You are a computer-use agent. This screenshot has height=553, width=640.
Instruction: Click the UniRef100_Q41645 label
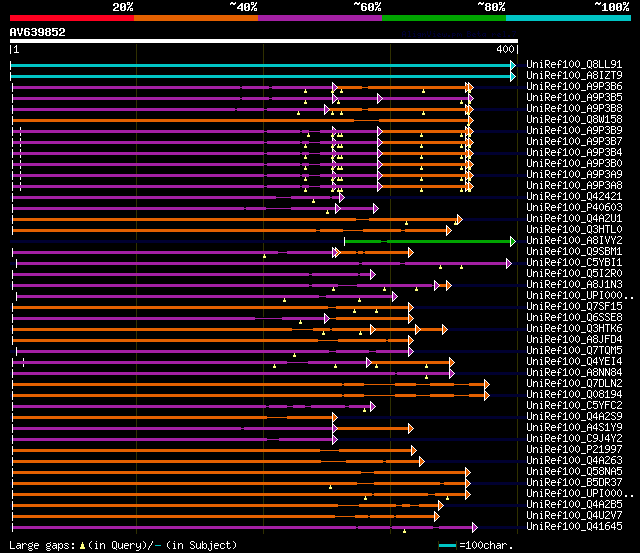(x=574, y=527)
